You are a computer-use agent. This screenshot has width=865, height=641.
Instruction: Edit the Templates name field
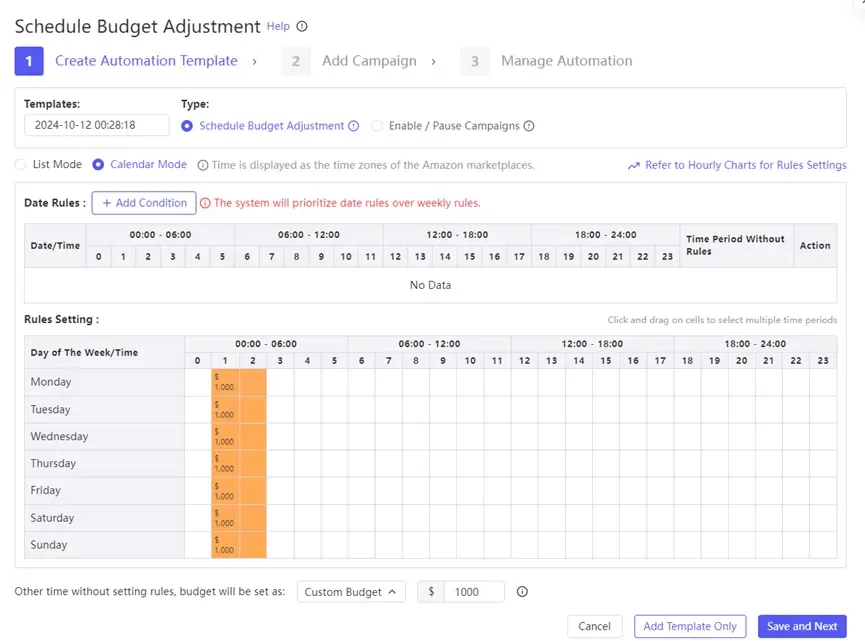pyautogui.click(x=97, y=125)
